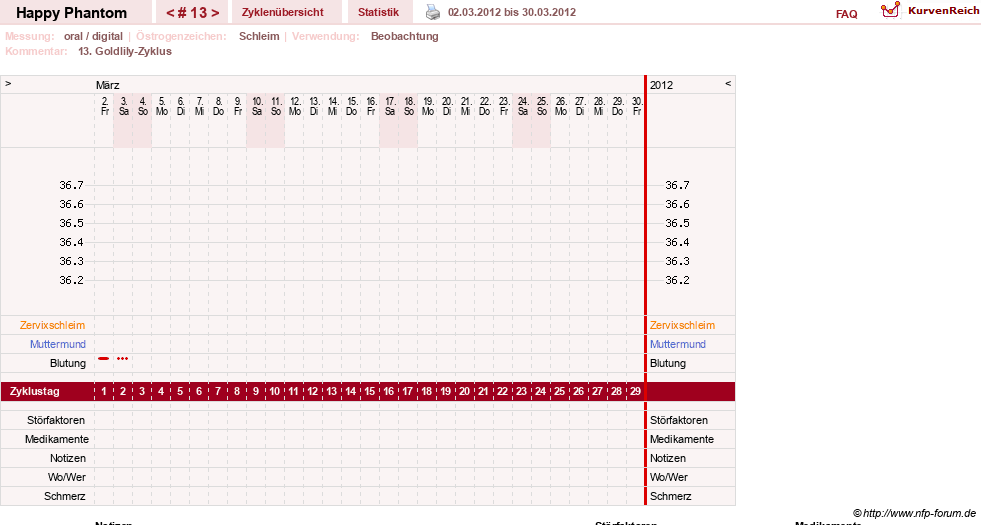Click the right-hand Muttermund label

click(x=678, y=344)
